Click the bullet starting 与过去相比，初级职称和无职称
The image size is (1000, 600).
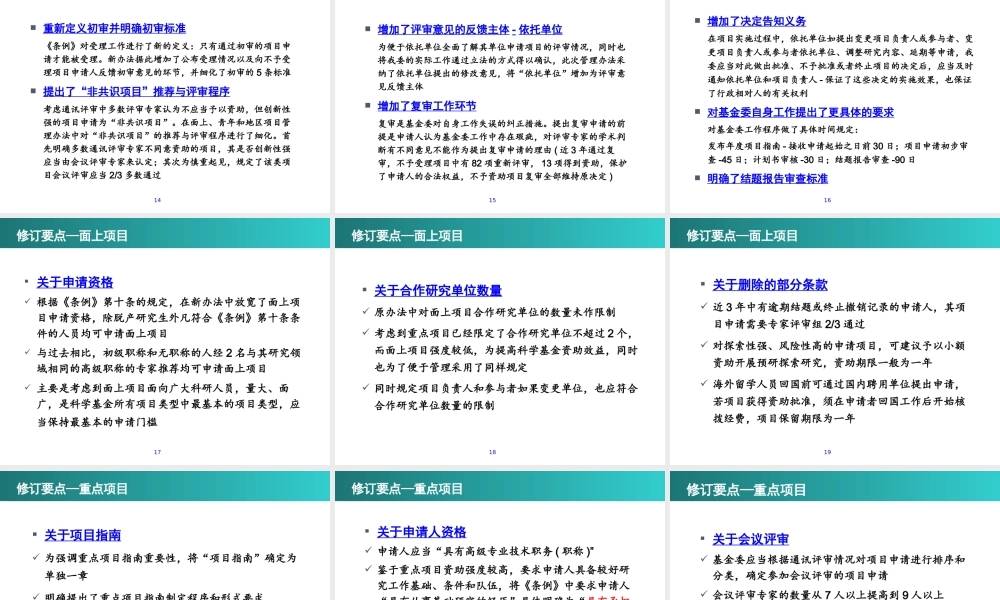[168, 360]
